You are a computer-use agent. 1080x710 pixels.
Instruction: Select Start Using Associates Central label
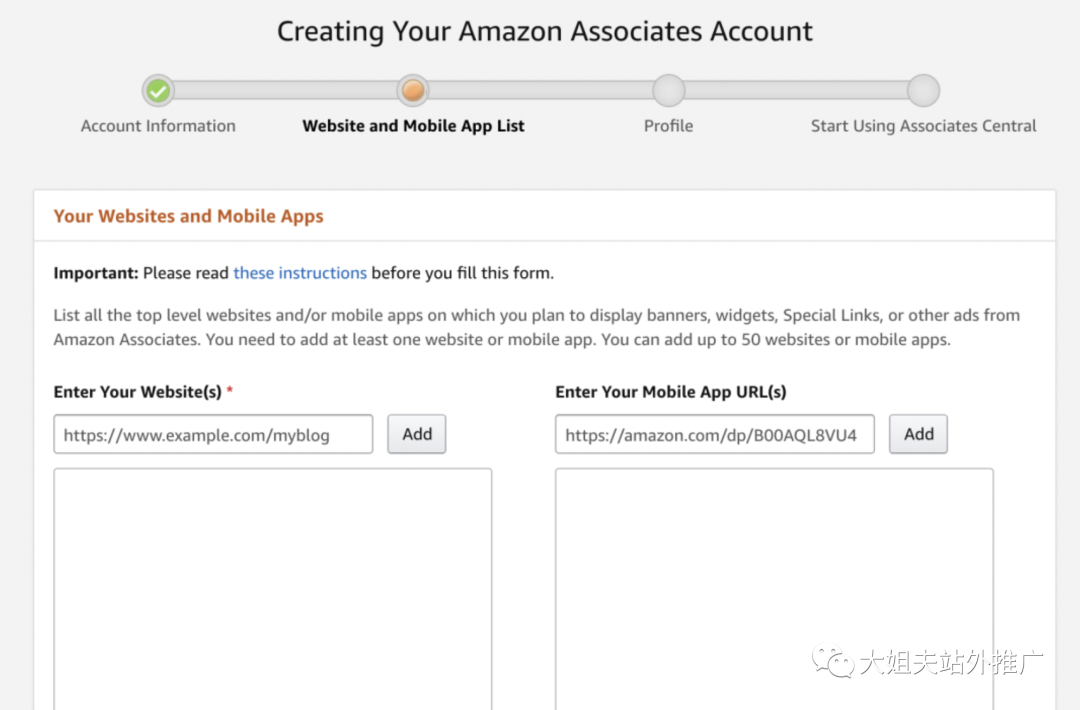click(923, 126)
